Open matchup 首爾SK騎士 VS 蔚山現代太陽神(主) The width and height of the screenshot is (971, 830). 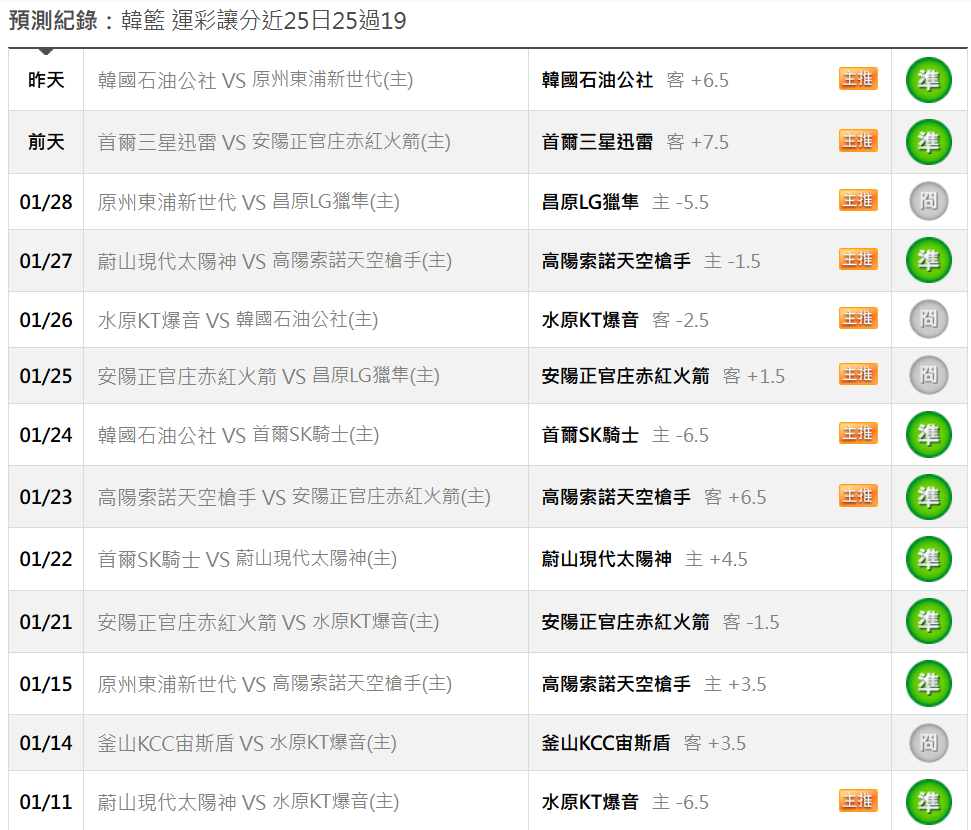tap(247, 559)
